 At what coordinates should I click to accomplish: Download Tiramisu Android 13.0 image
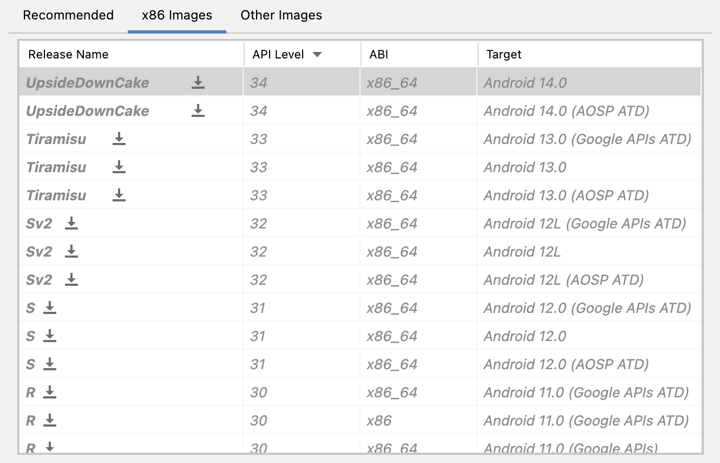[x=119, y=167]
